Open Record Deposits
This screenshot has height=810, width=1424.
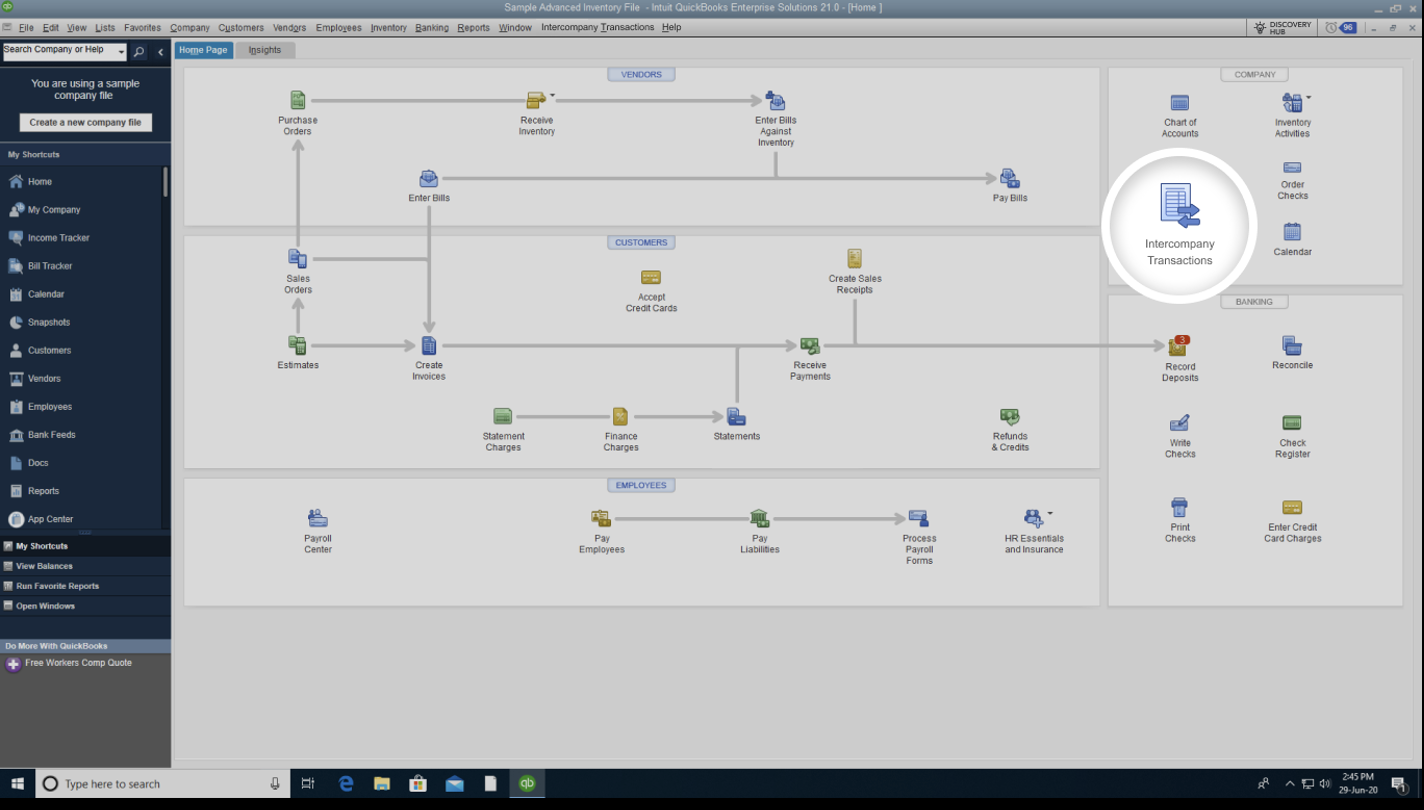pyautogui.click(x=1180, y=346)
